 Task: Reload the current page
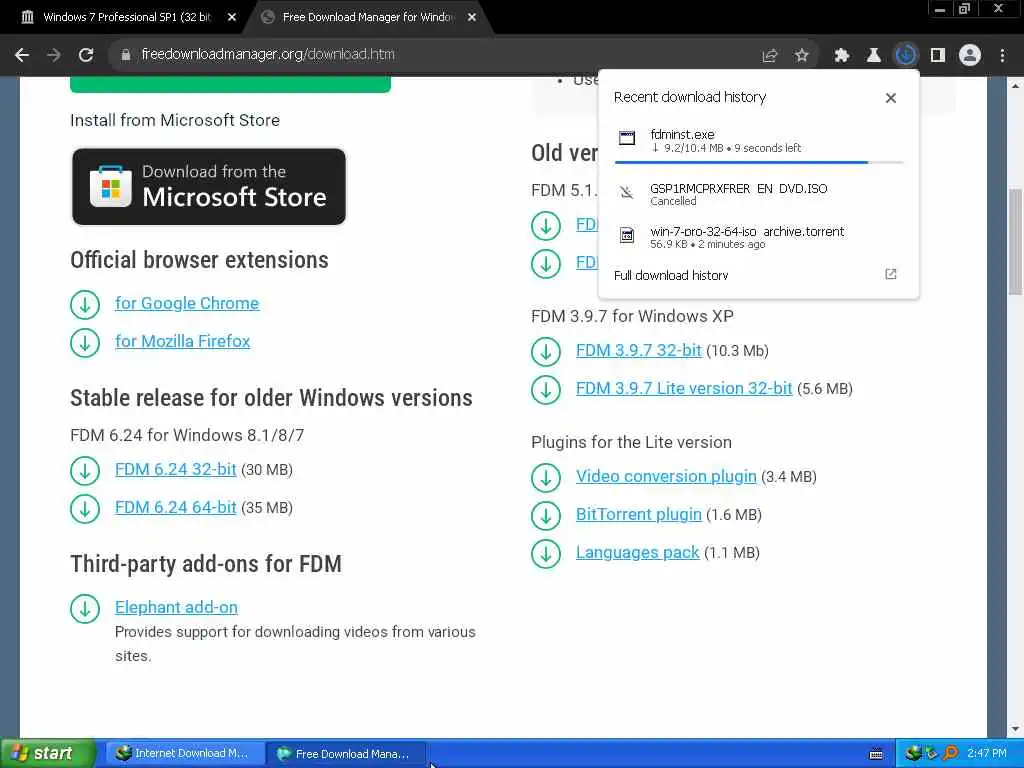coord(86,55)
